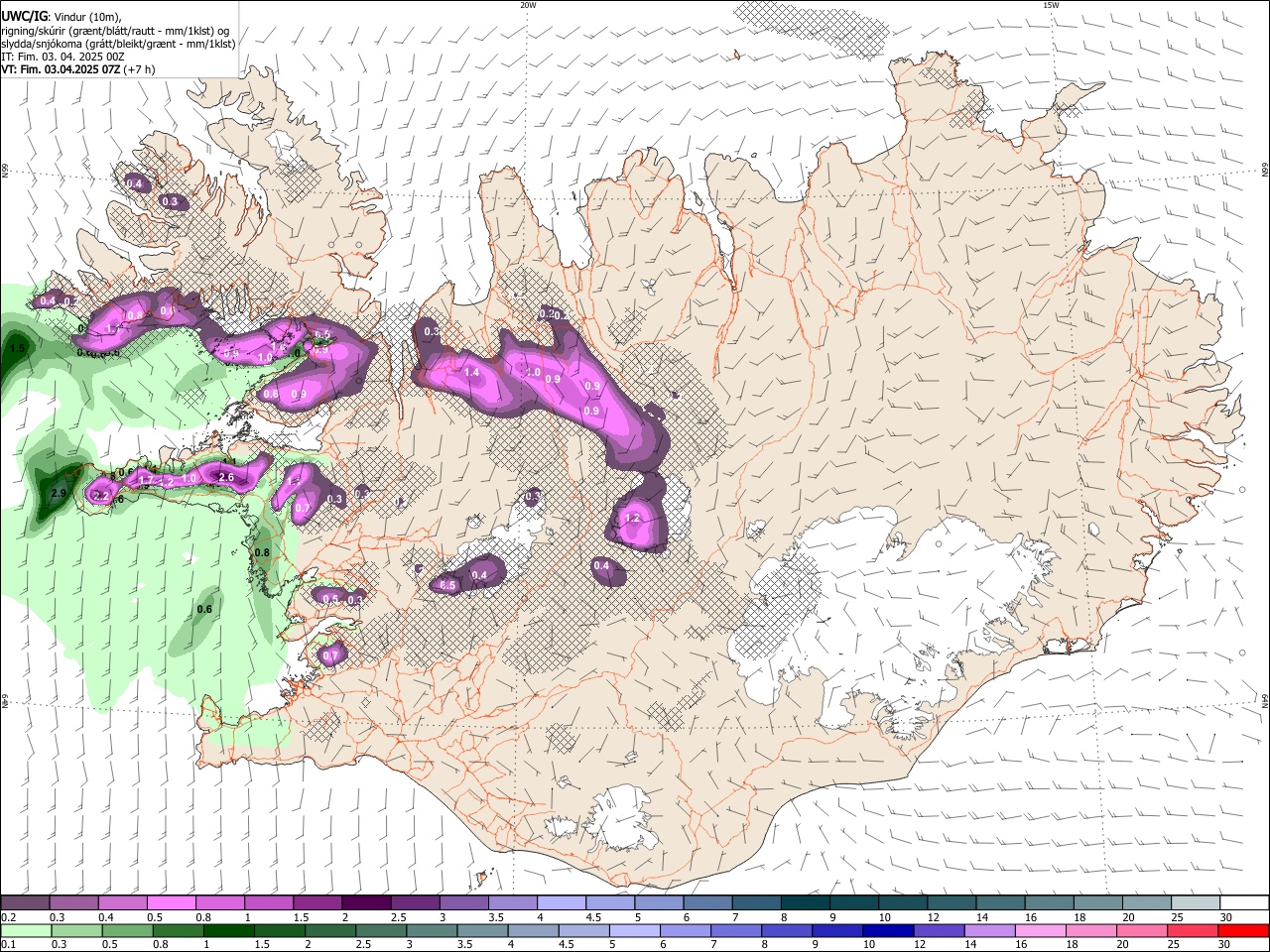This screenshot has width=1270, height=952.
Task: Click the "IT: Fim. 03. 04. 2025 00Z" line
Action: click(x=63, y=57)
